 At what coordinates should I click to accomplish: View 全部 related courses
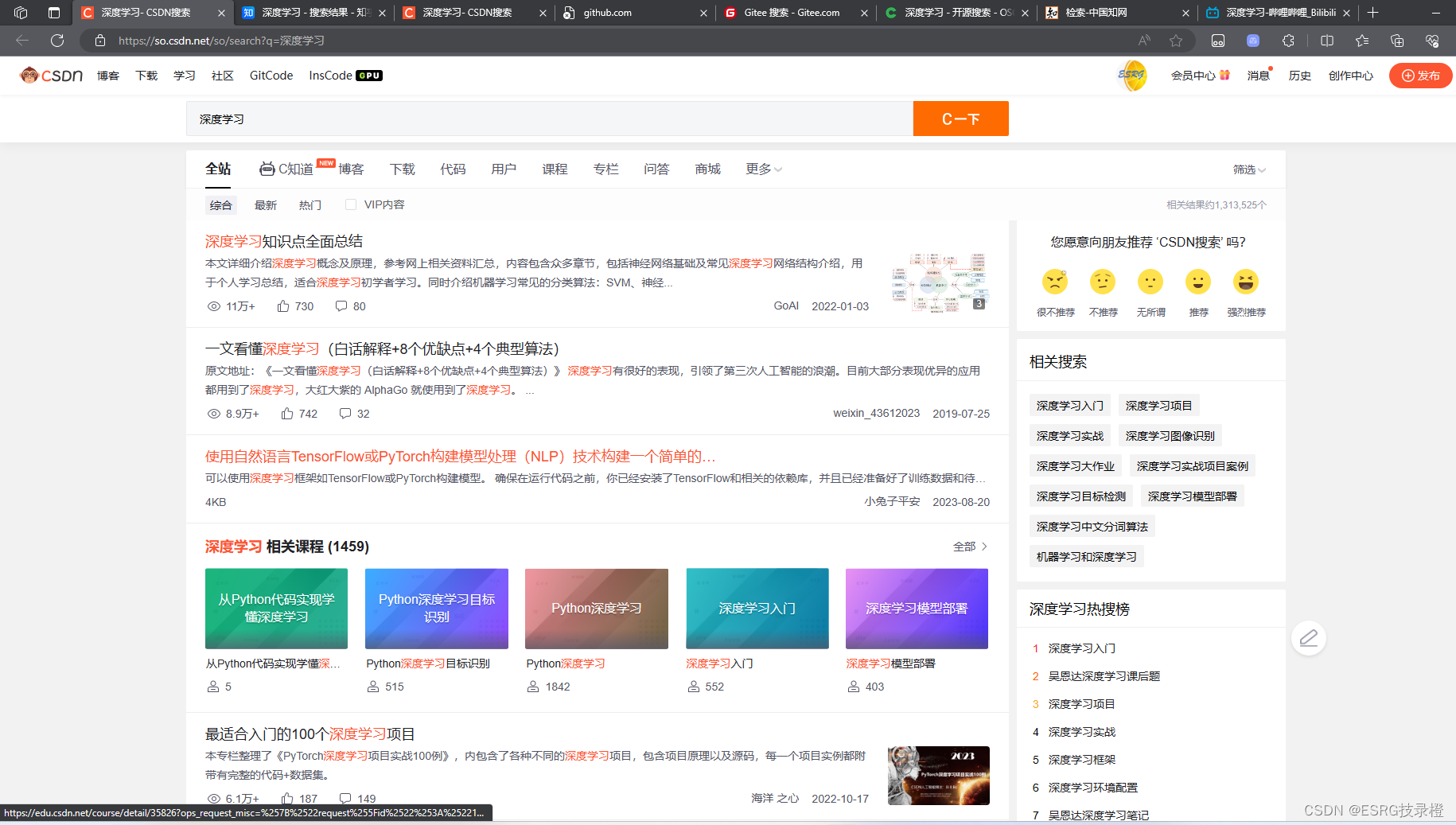pyautogui.click(x=971, y=547)
